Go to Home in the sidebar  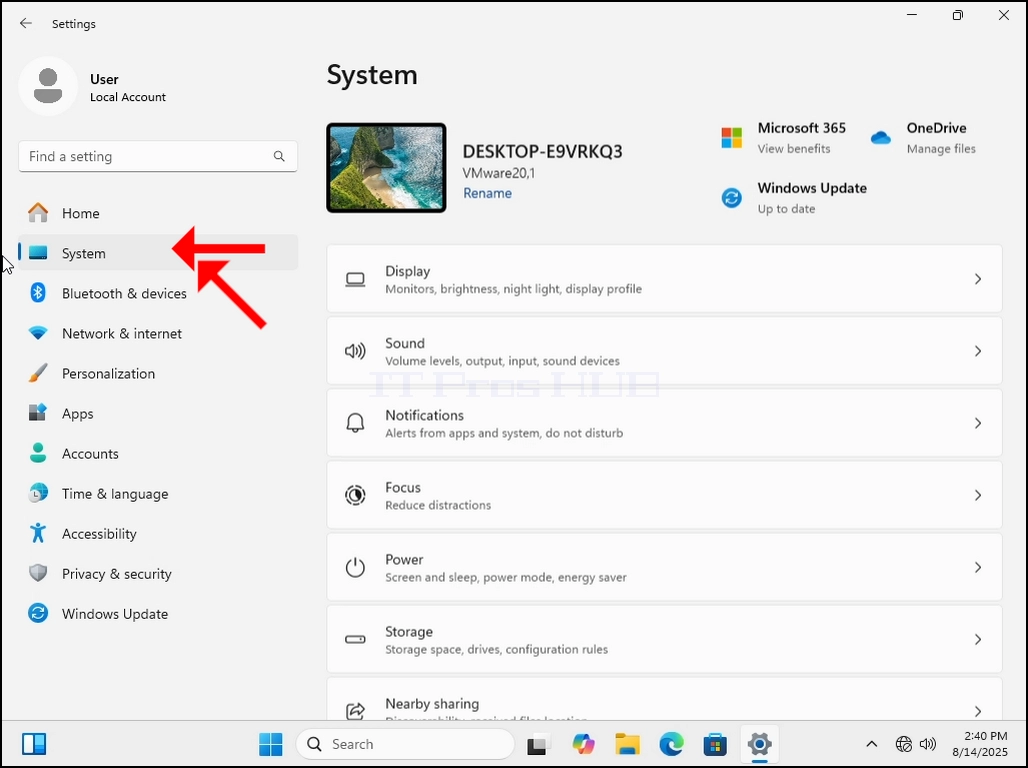[x=158, y=213]
